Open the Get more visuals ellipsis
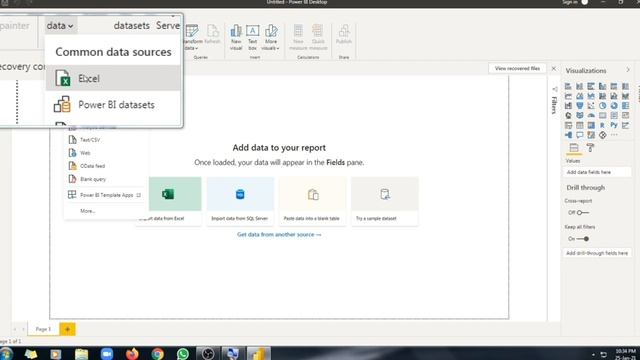Screen dimensions: 640x360 [614, 135]
